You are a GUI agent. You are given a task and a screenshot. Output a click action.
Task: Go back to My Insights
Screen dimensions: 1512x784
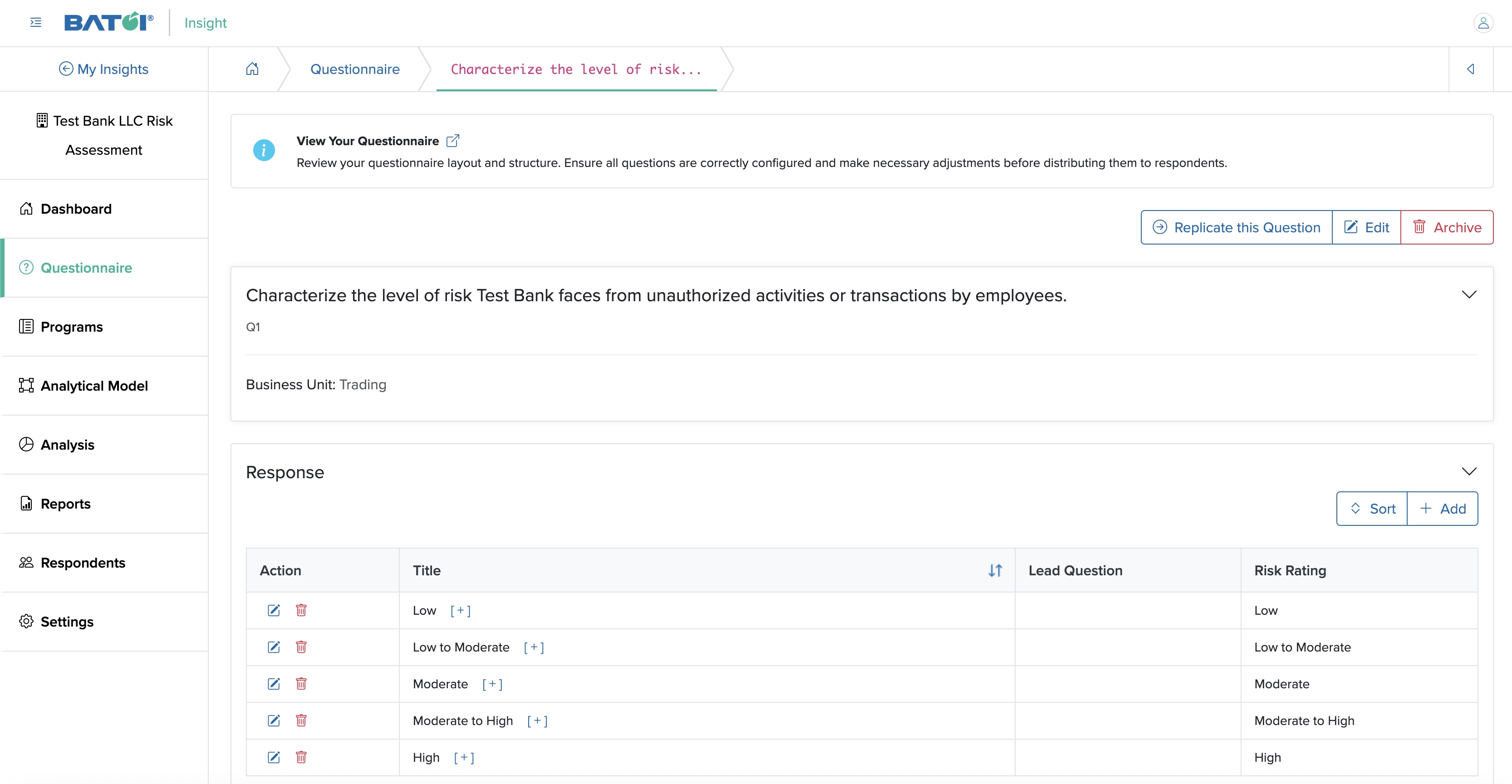point(104,69)
